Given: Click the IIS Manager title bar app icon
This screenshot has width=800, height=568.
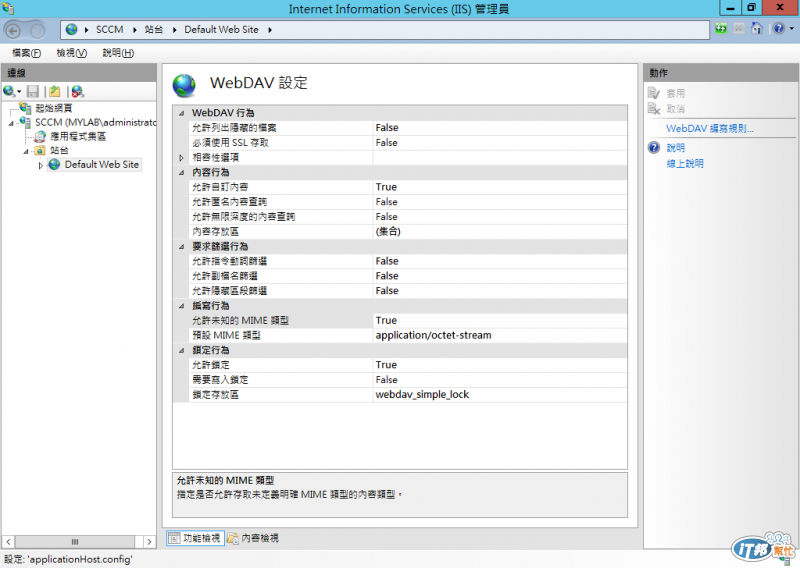Looking at the screenshot, I should click(x=8, y=8).
